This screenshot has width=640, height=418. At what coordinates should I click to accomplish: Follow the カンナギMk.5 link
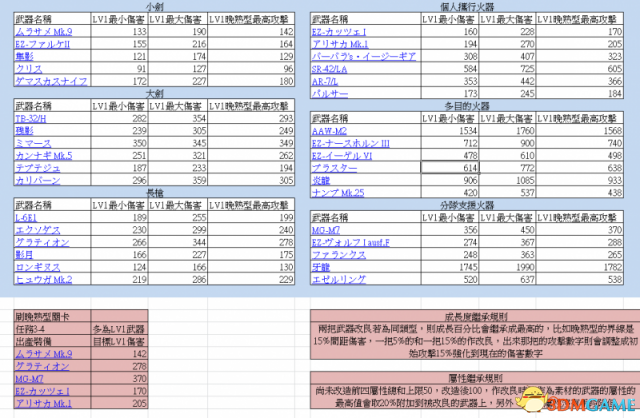(x=44, y=156)
